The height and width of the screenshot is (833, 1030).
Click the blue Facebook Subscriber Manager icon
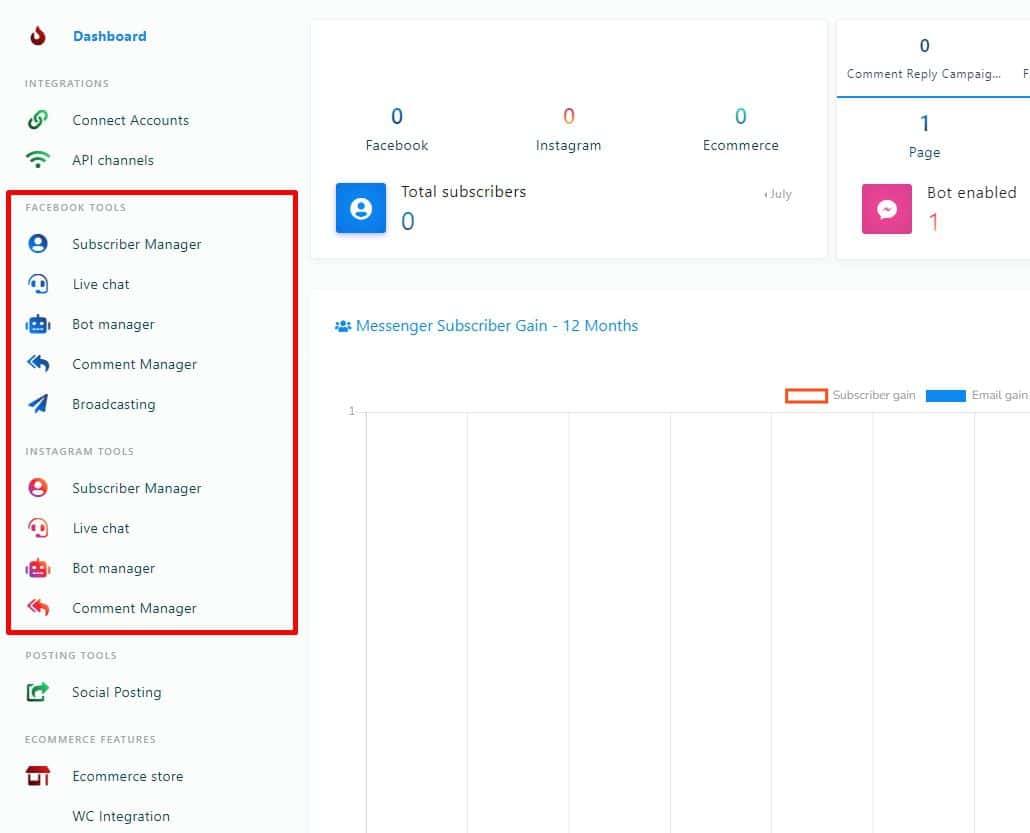coord(38,244)
